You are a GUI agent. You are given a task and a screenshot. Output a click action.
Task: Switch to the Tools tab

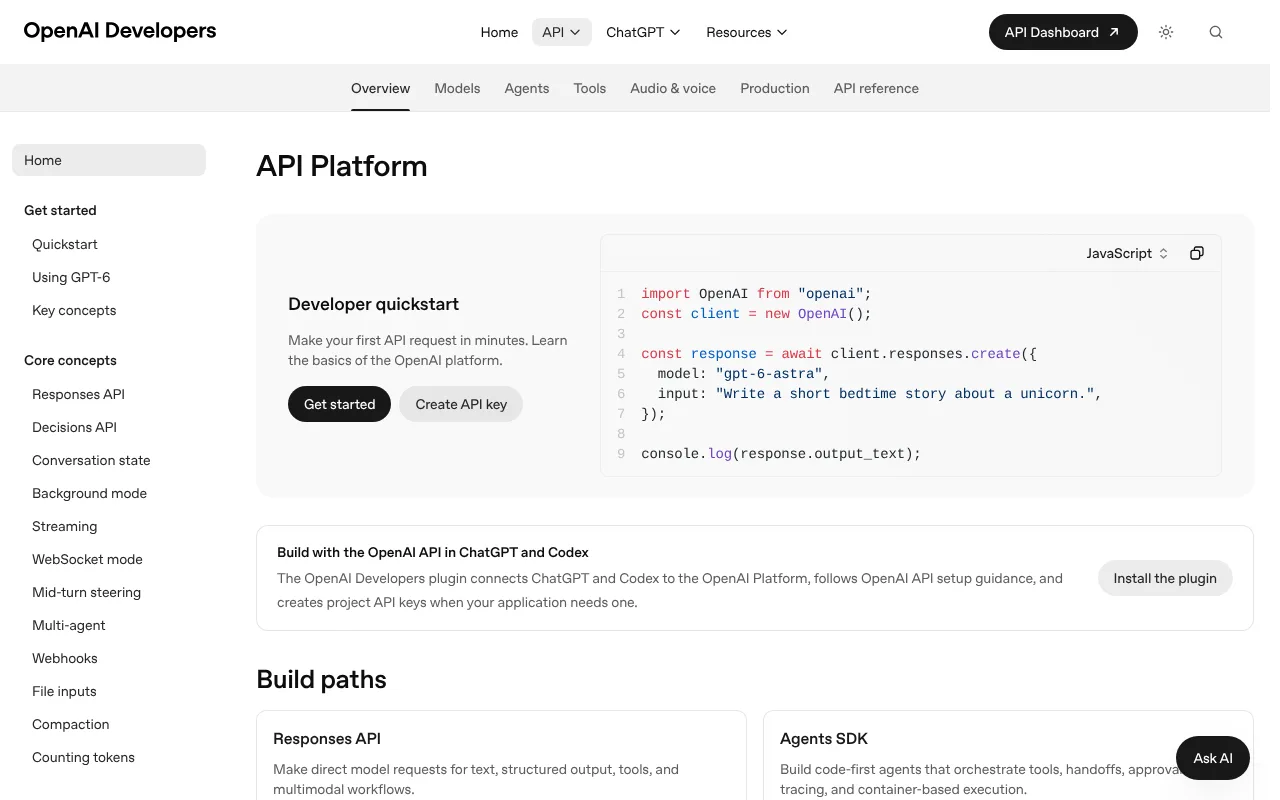(x=590, y=88)
